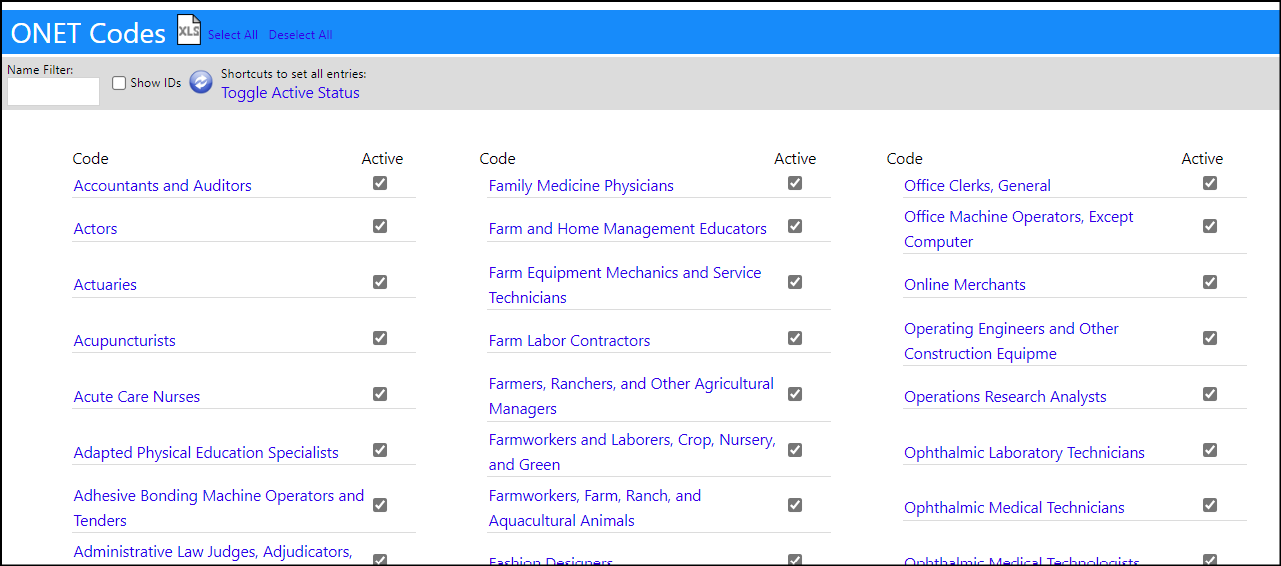Toggle Active for Farm Labor Contractors

(795, 338)
